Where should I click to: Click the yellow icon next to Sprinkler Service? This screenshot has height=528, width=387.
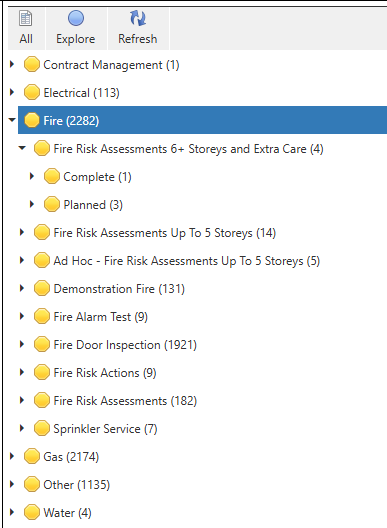[42, 428]
